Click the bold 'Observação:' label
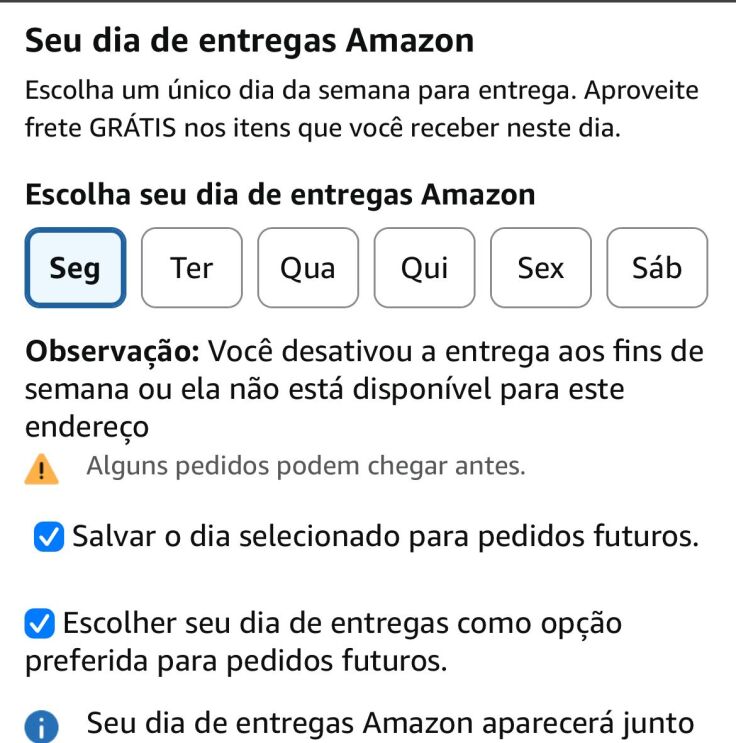Image resolution: width=736 pixels, height=743 pixels. [116, 353]
